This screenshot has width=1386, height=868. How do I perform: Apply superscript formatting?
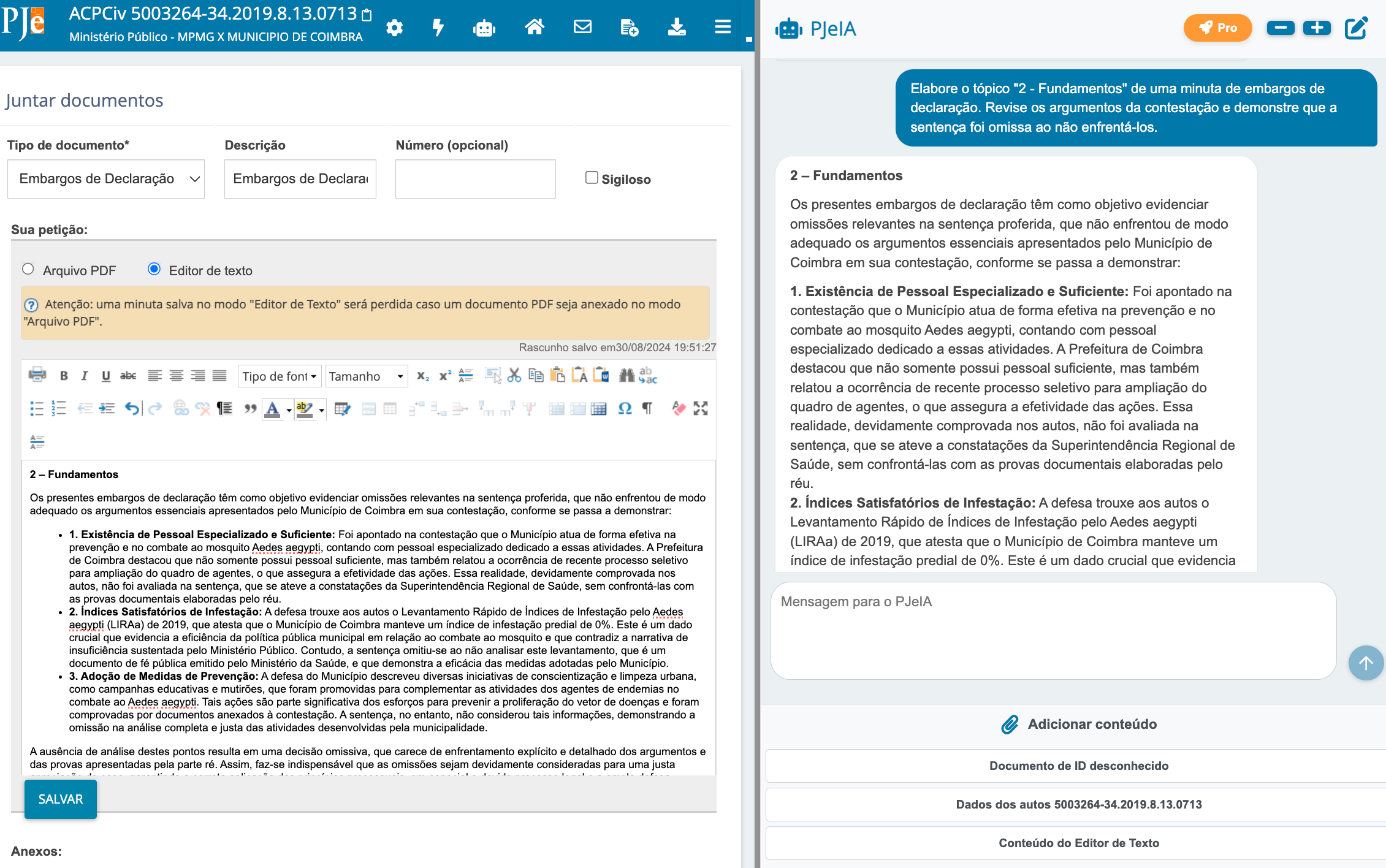coord(445,376)
